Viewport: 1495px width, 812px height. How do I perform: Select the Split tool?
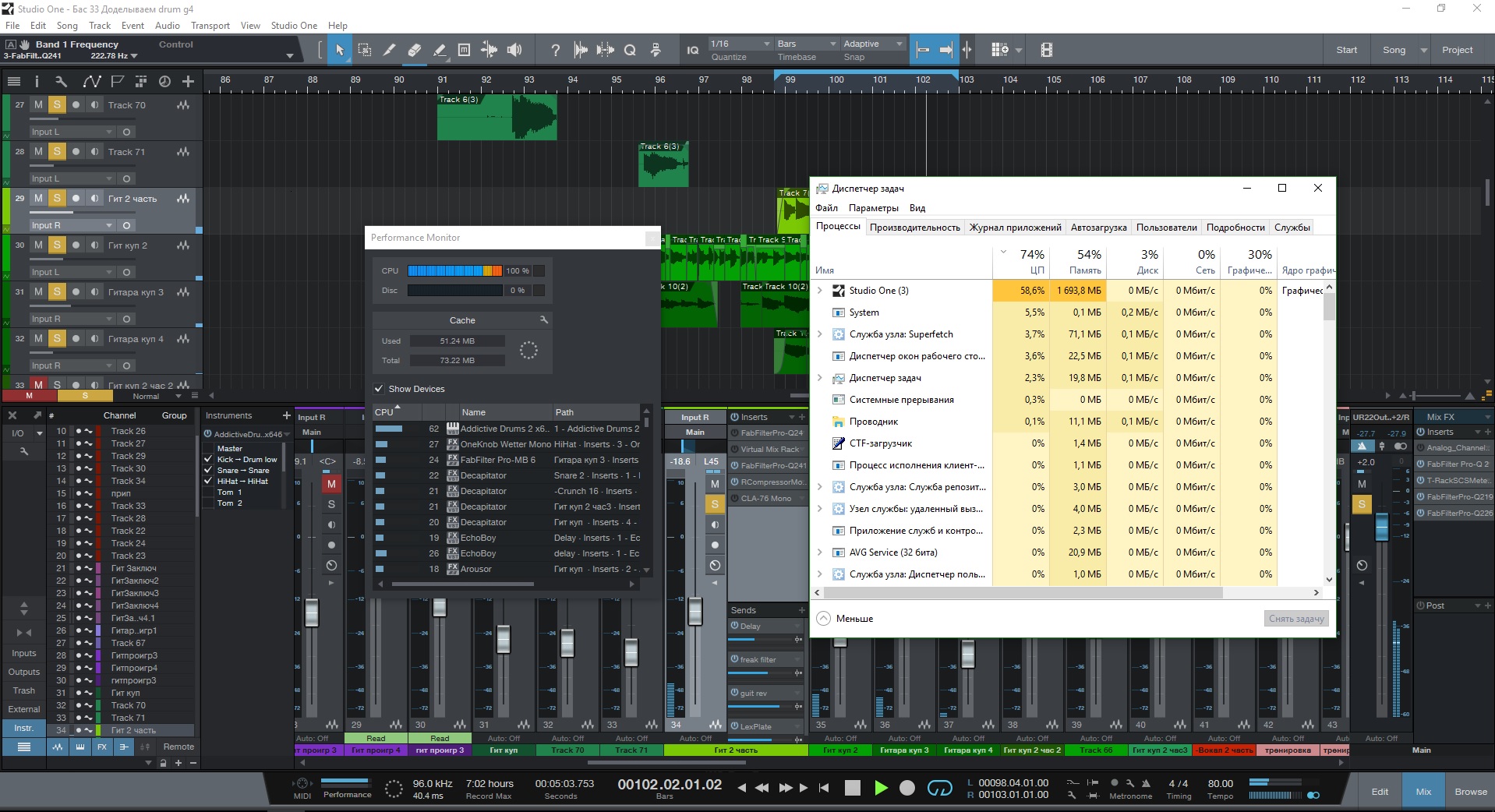click(389, 50)
